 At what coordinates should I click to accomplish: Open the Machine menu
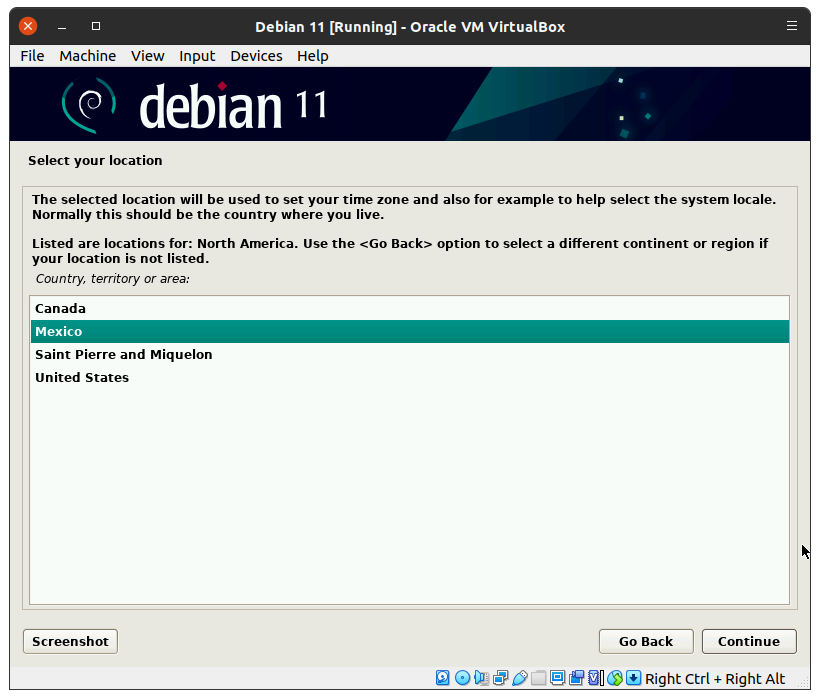click(x=87, y=56)
